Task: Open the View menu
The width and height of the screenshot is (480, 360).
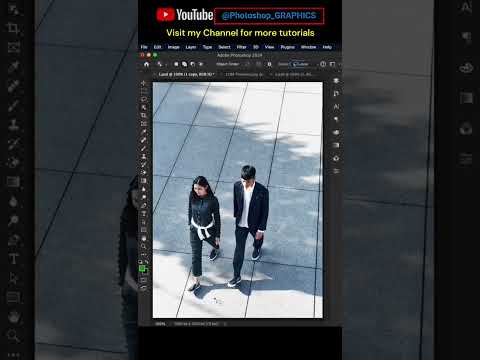Action: tap(269, 47)
